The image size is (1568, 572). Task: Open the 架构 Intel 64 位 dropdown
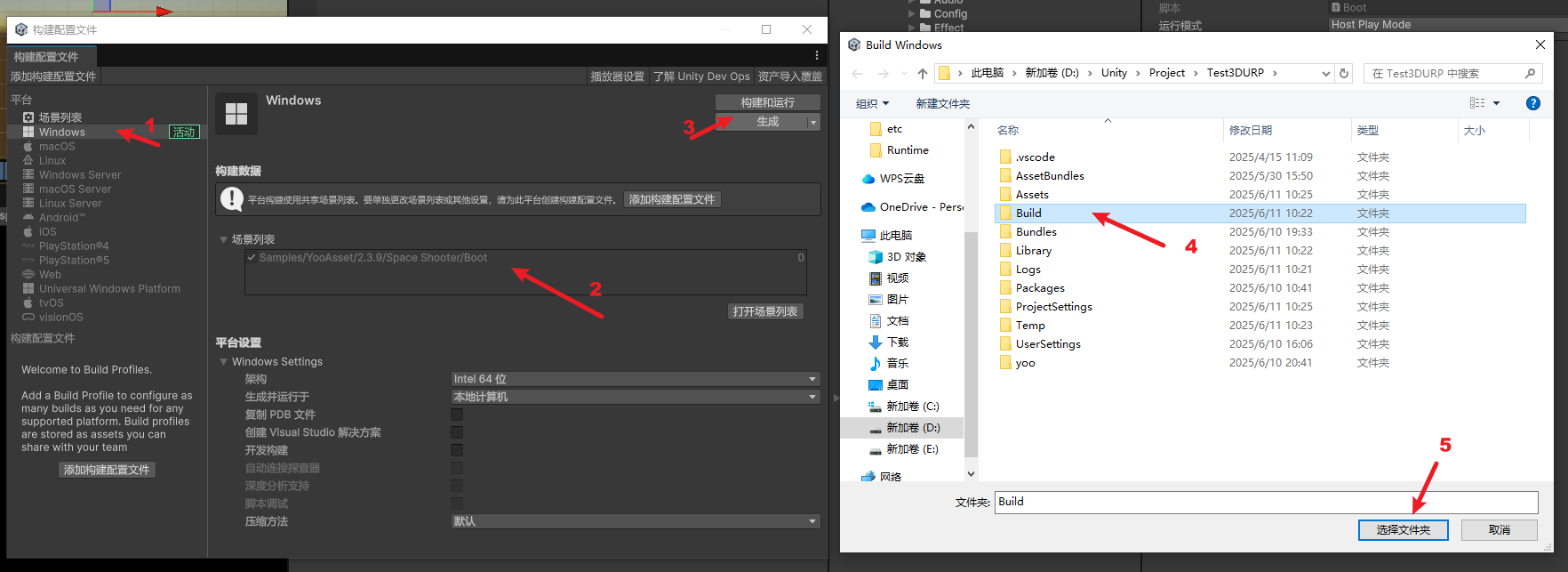coord(636,379)
